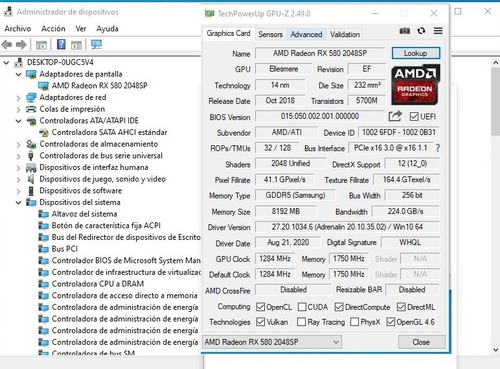Click the Bus Interface question mark icon
The width and height of the screenshot is (500, 369).
[438, 148]
